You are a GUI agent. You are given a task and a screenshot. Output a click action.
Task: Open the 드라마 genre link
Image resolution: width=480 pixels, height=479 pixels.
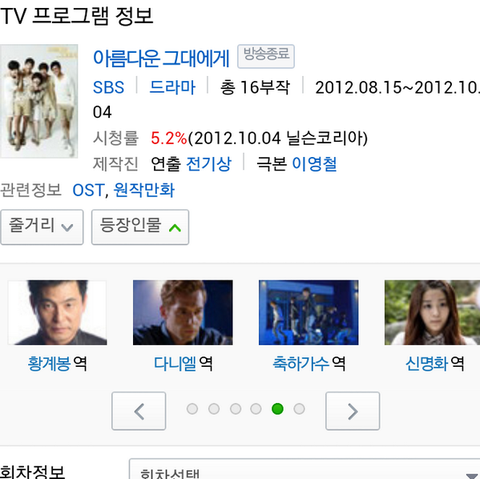click(x=172, y=87)
